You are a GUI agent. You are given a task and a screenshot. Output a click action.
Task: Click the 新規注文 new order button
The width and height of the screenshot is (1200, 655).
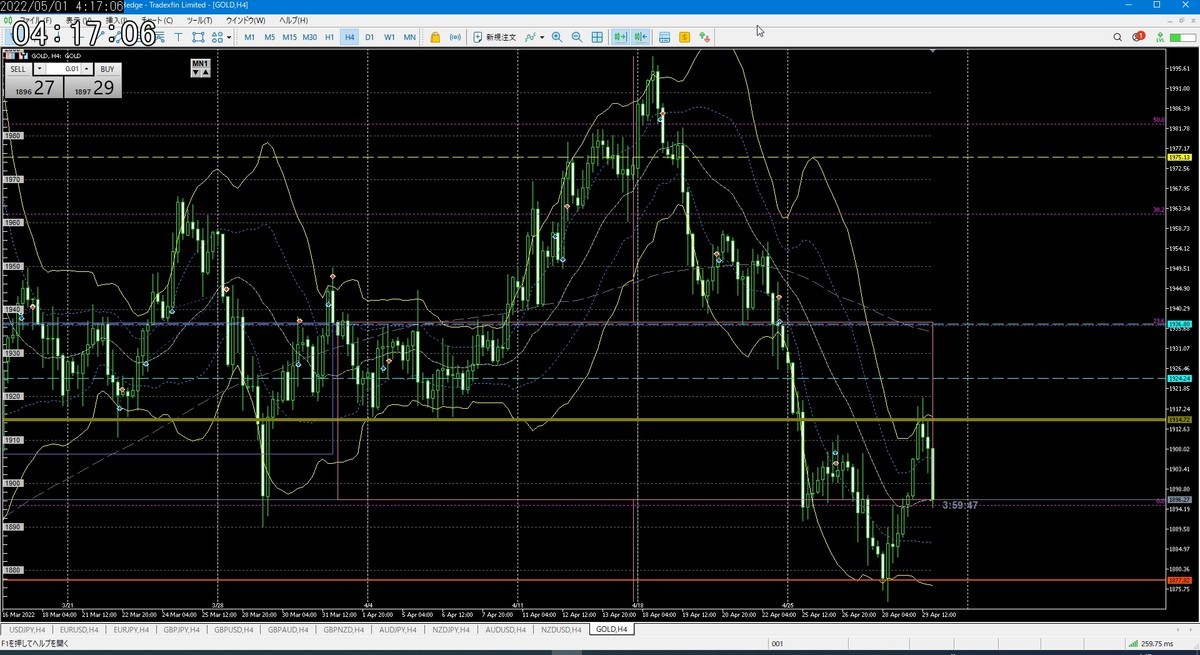[x=494, y=37]
